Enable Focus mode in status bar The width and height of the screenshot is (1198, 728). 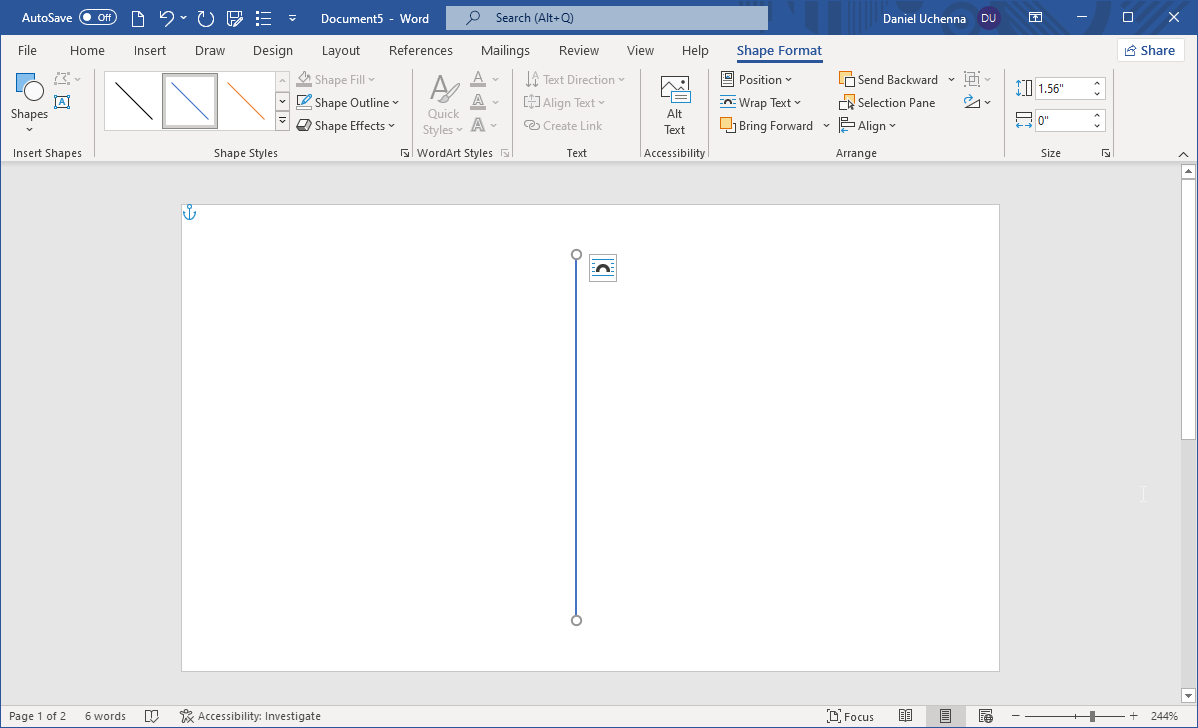tap(850, 716)
